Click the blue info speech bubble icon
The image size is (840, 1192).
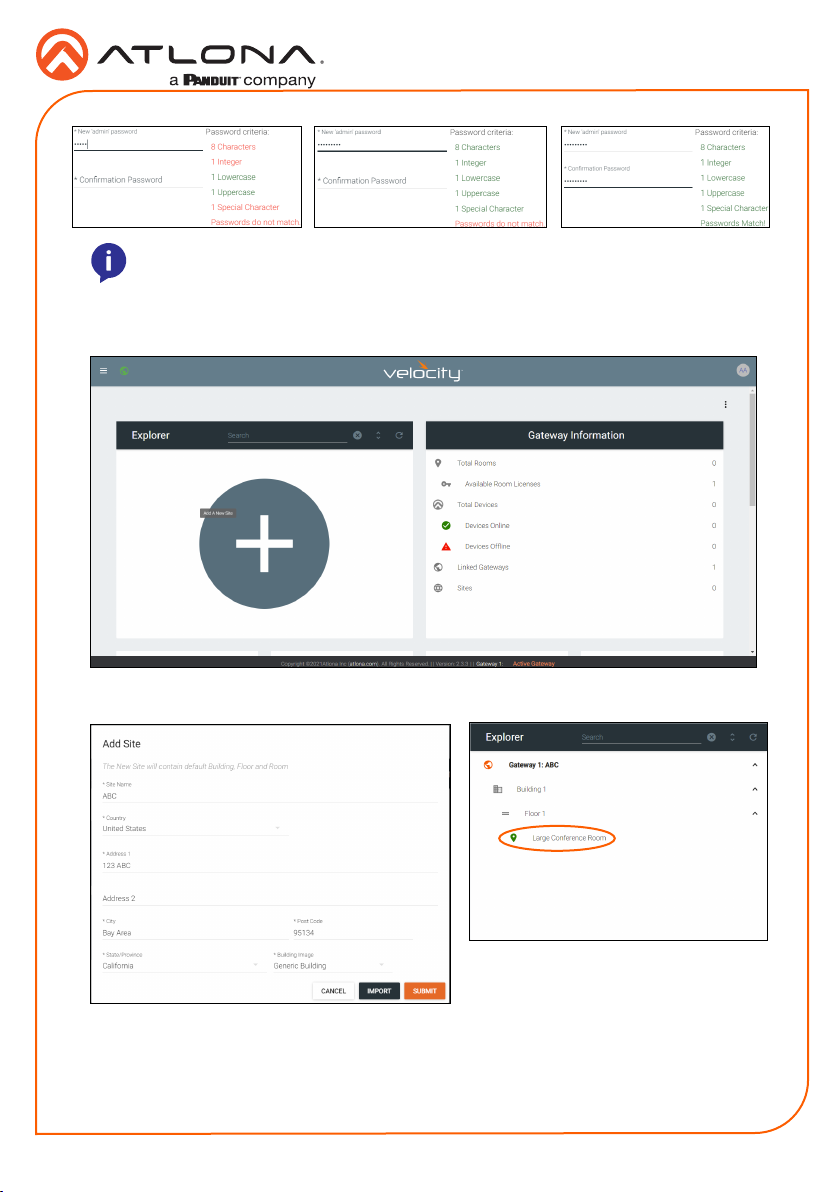(108, 263)
